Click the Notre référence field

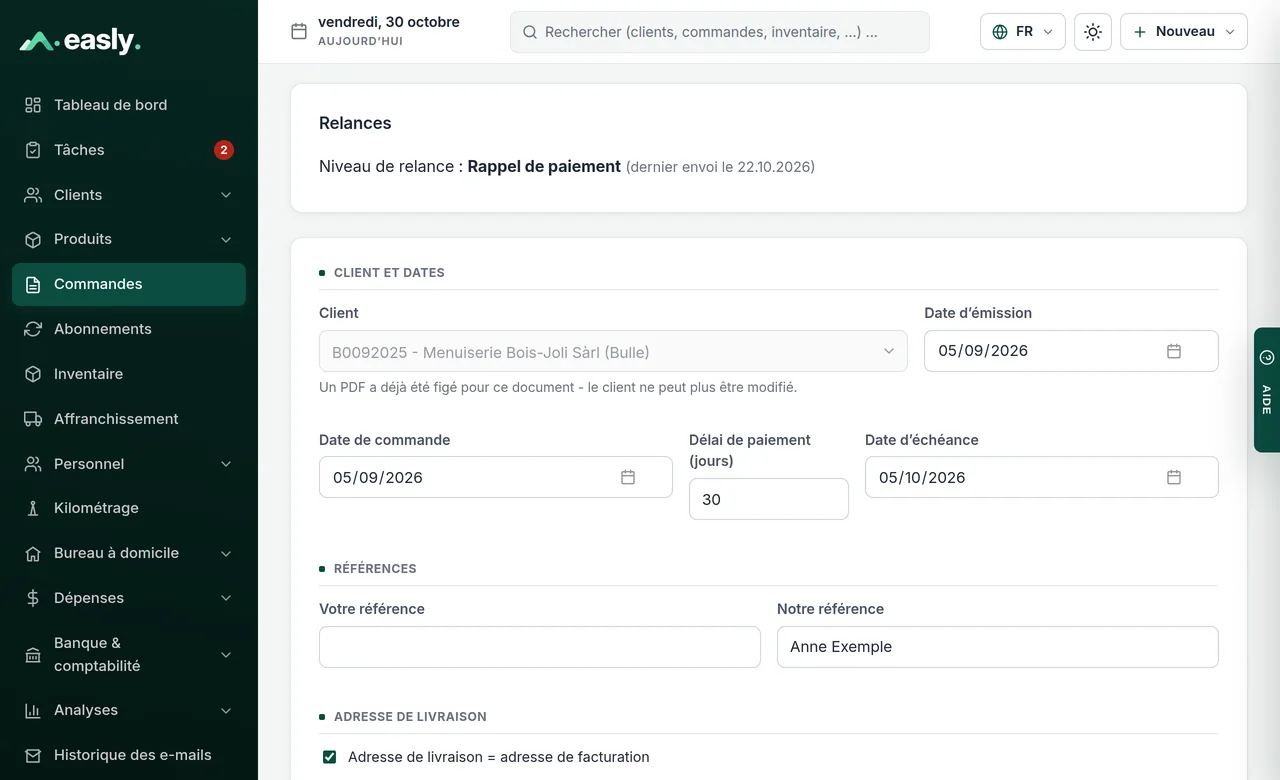tap(998, 647)
